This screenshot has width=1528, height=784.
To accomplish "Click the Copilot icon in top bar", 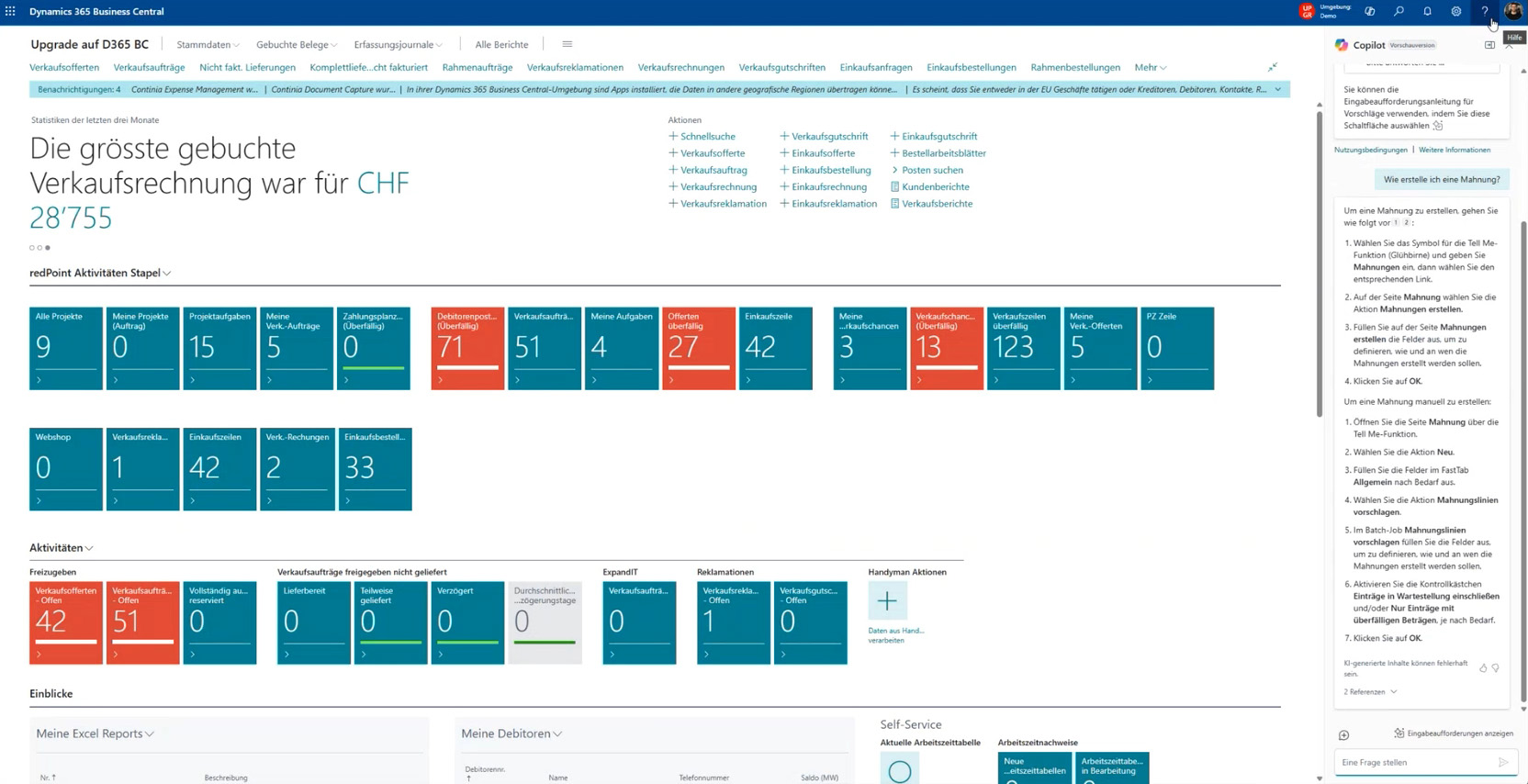I will (x=1369, y=12).
